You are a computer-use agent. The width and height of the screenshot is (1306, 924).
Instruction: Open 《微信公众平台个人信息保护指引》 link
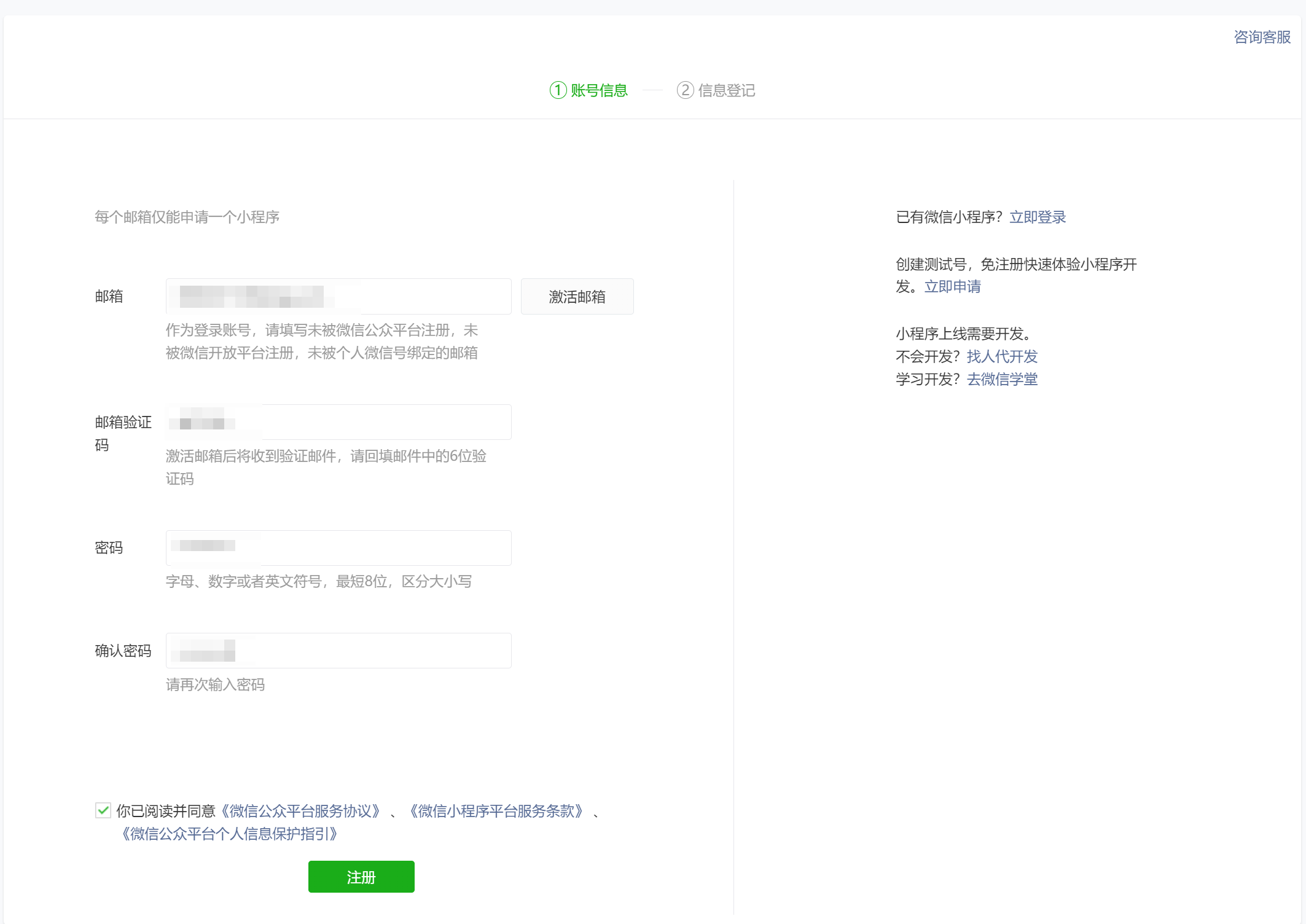pos(229,834)
